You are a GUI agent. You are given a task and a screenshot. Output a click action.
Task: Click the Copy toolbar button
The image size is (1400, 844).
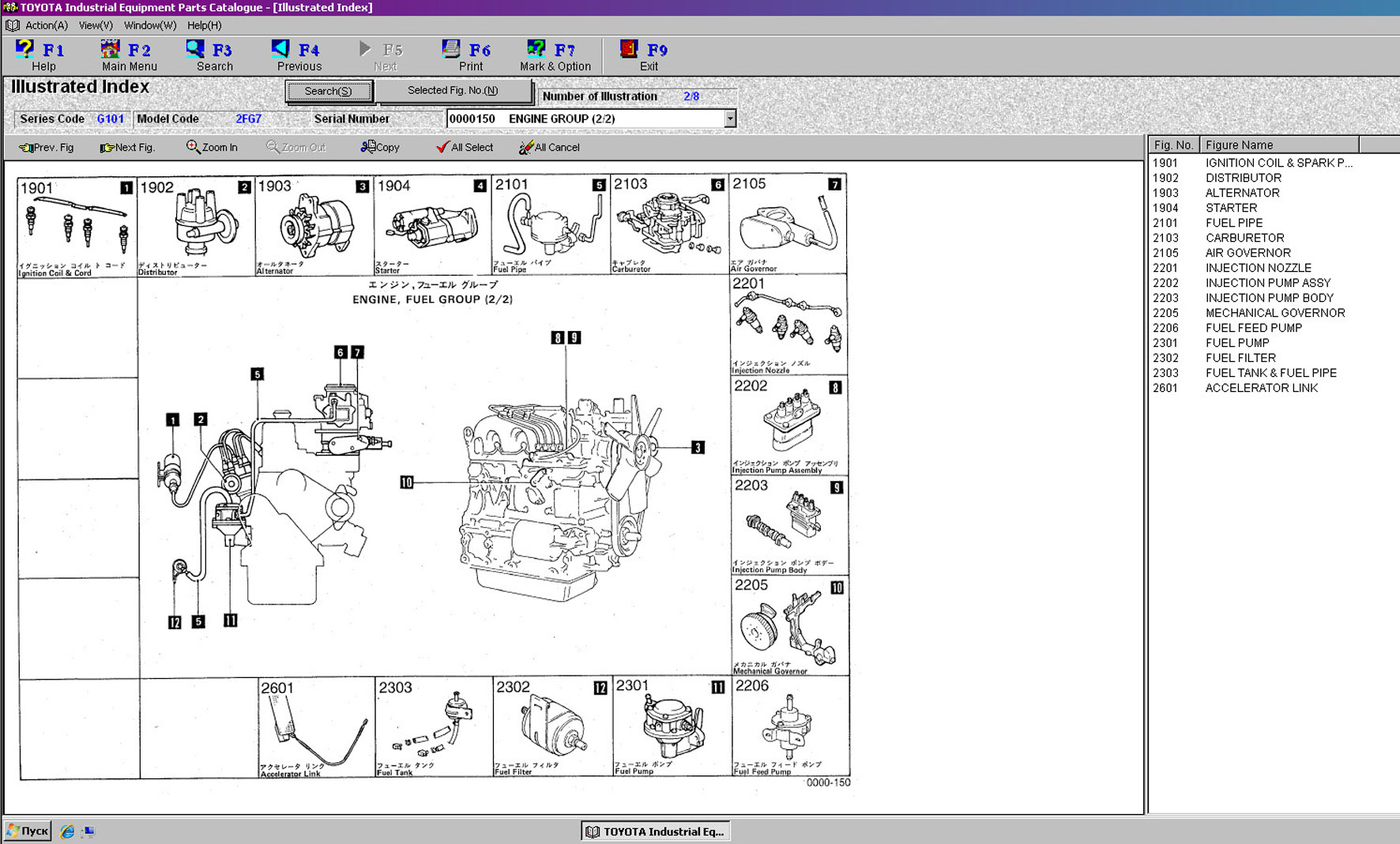click(x=380, y=147)
